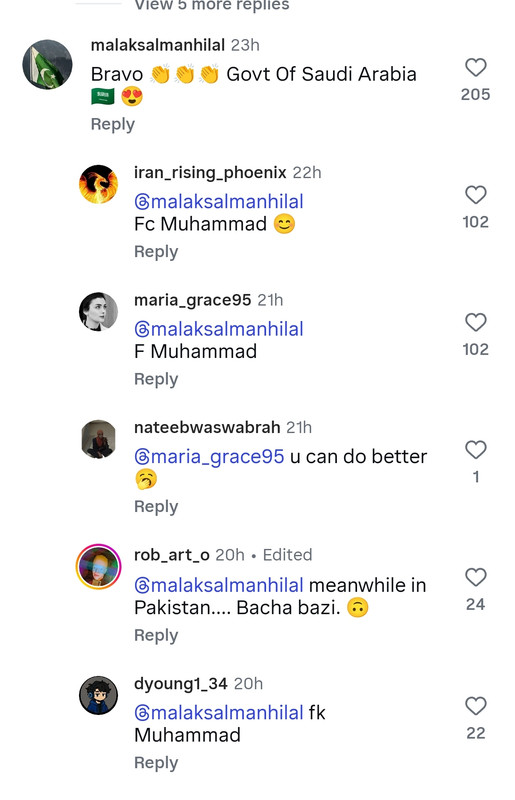Like malaksalmanhilal's Bravo comment
The width and height of the screenshot is (515, 800).
[475, 67]
